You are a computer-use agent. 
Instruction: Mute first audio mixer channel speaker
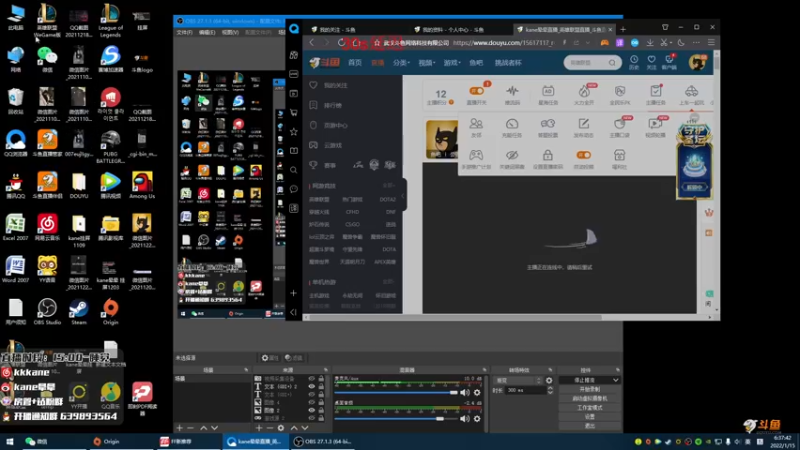point(464,392)
